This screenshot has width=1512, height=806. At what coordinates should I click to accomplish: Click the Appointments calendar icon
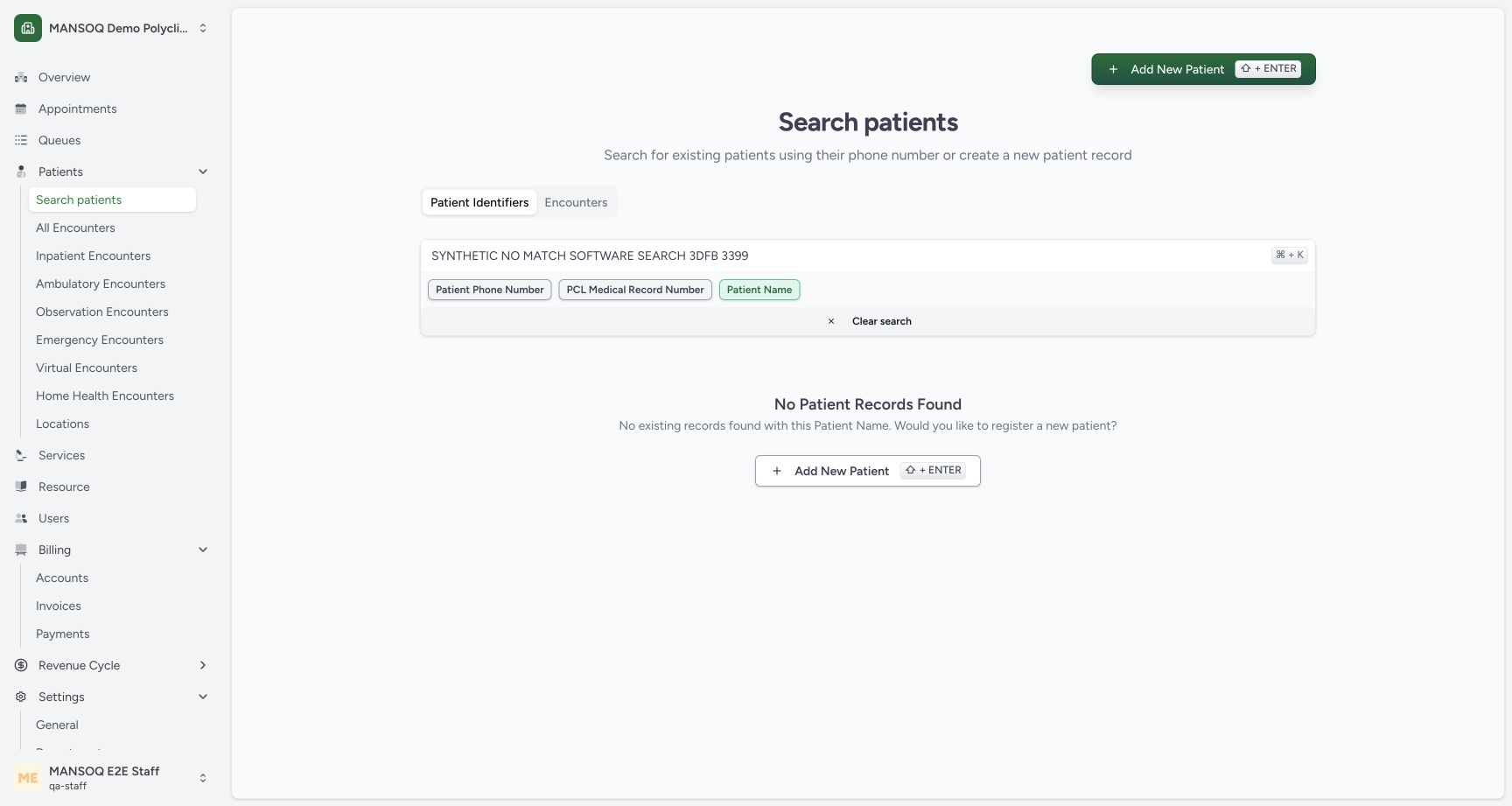[21, 109]
